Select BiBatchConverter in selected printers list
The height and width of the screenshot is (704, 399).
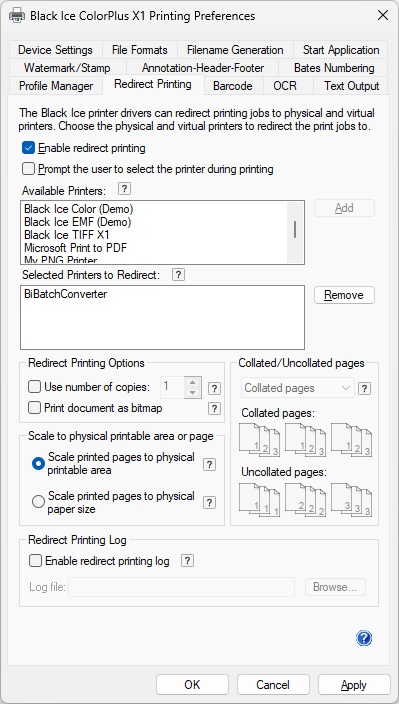click(x=66, y=294)
